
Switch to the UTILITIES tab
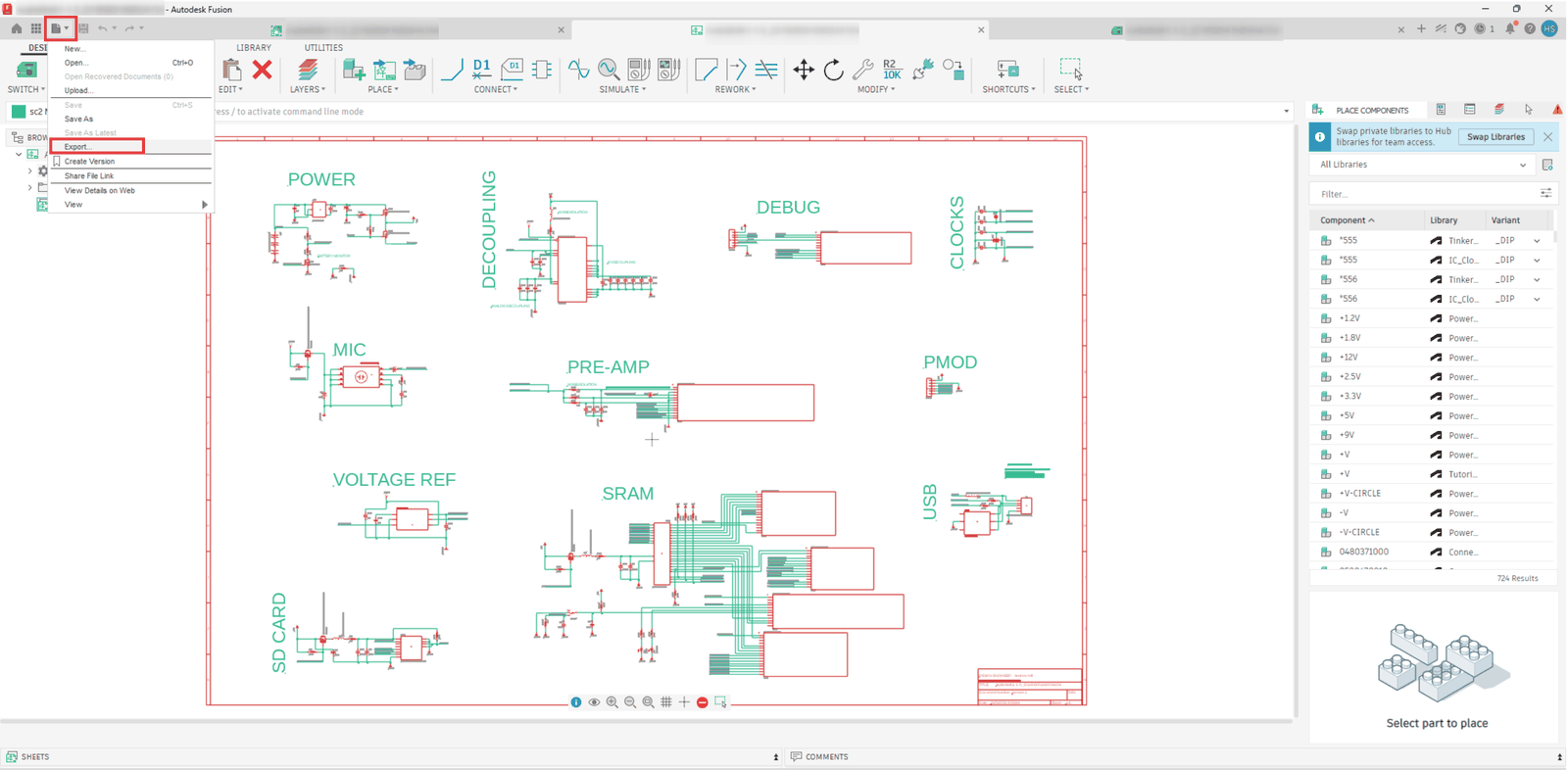click(323, 48)
